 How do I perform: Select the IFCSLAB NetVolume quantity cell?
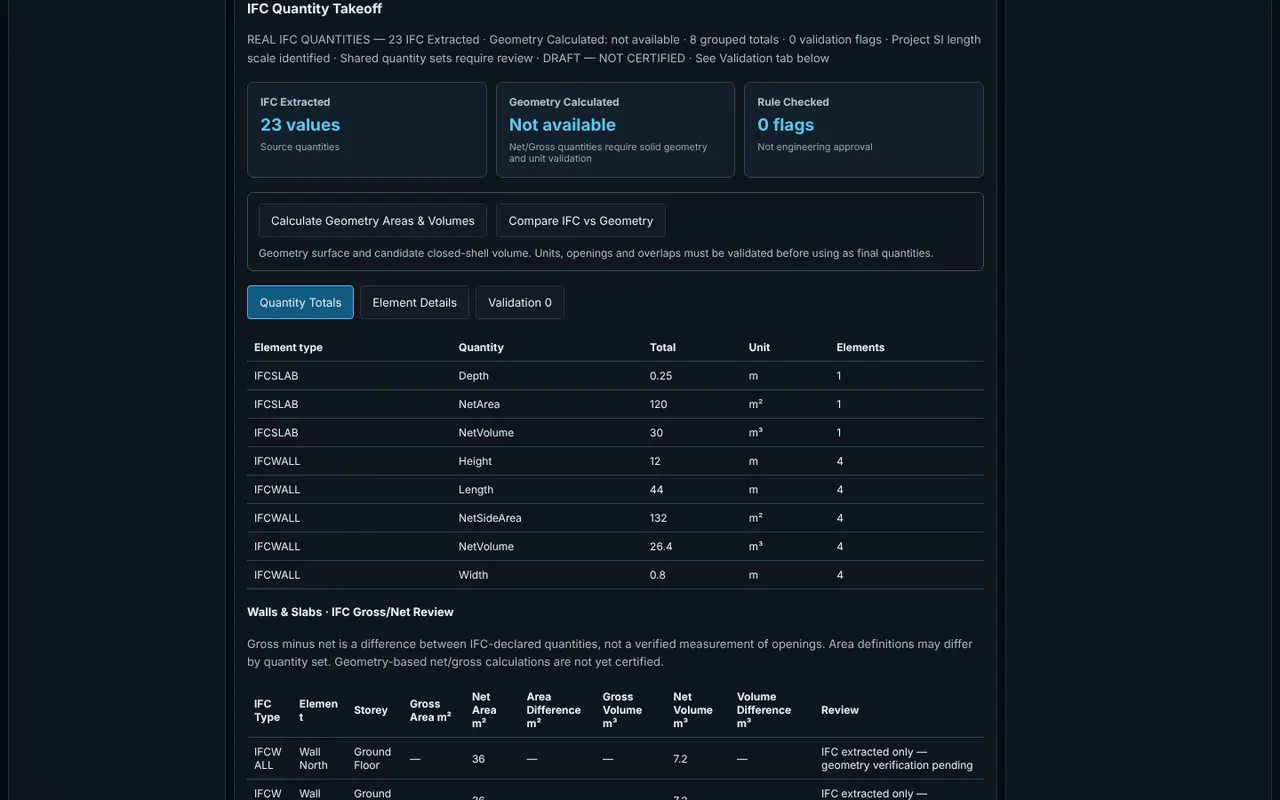tap(486, 433)
